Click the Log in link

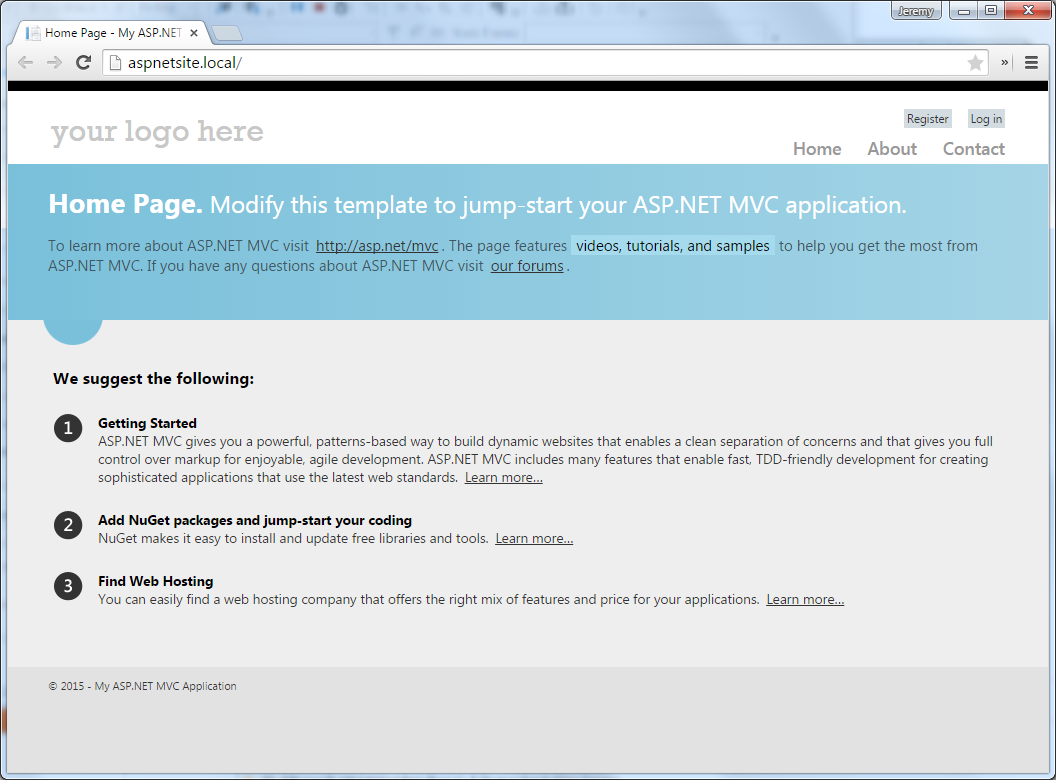click(985, 119)
